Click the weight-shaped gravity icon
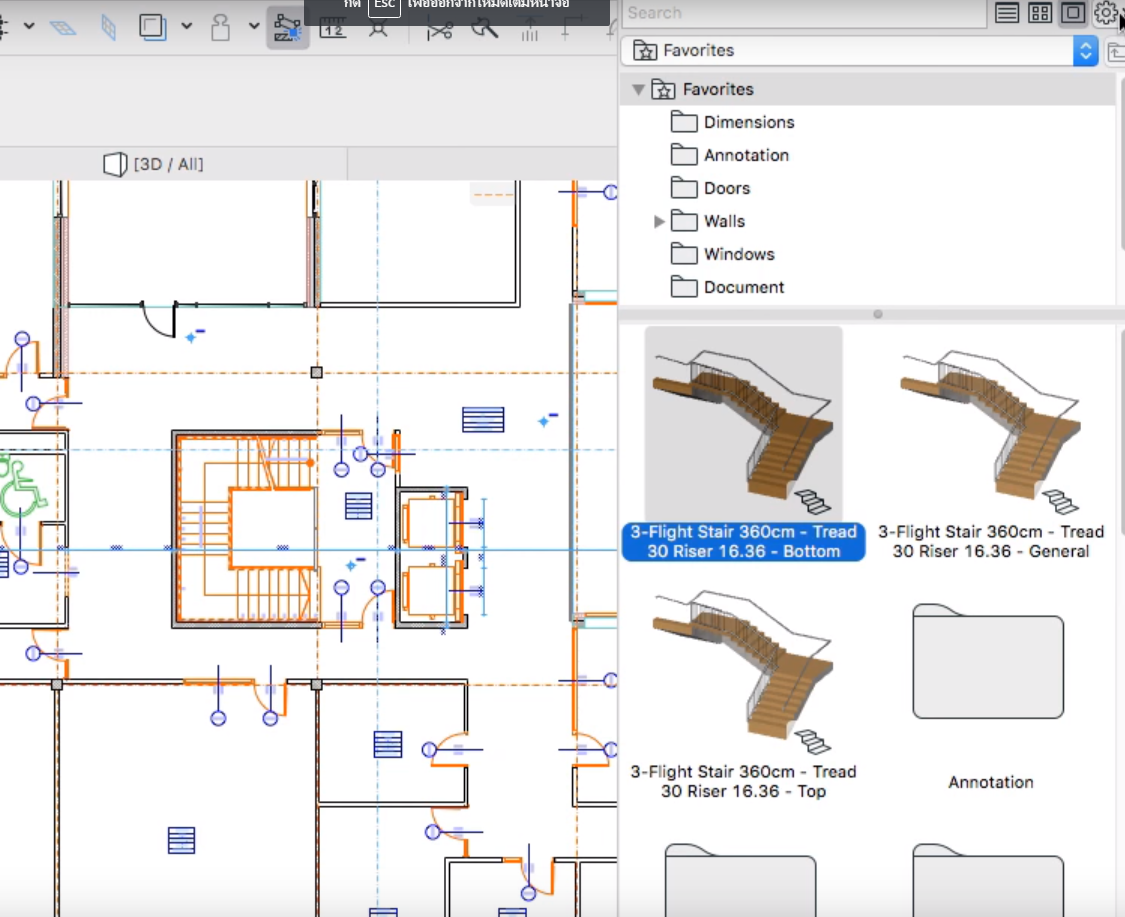Image resolution: width=1125 pixels, height=917 pixels. 220,27
